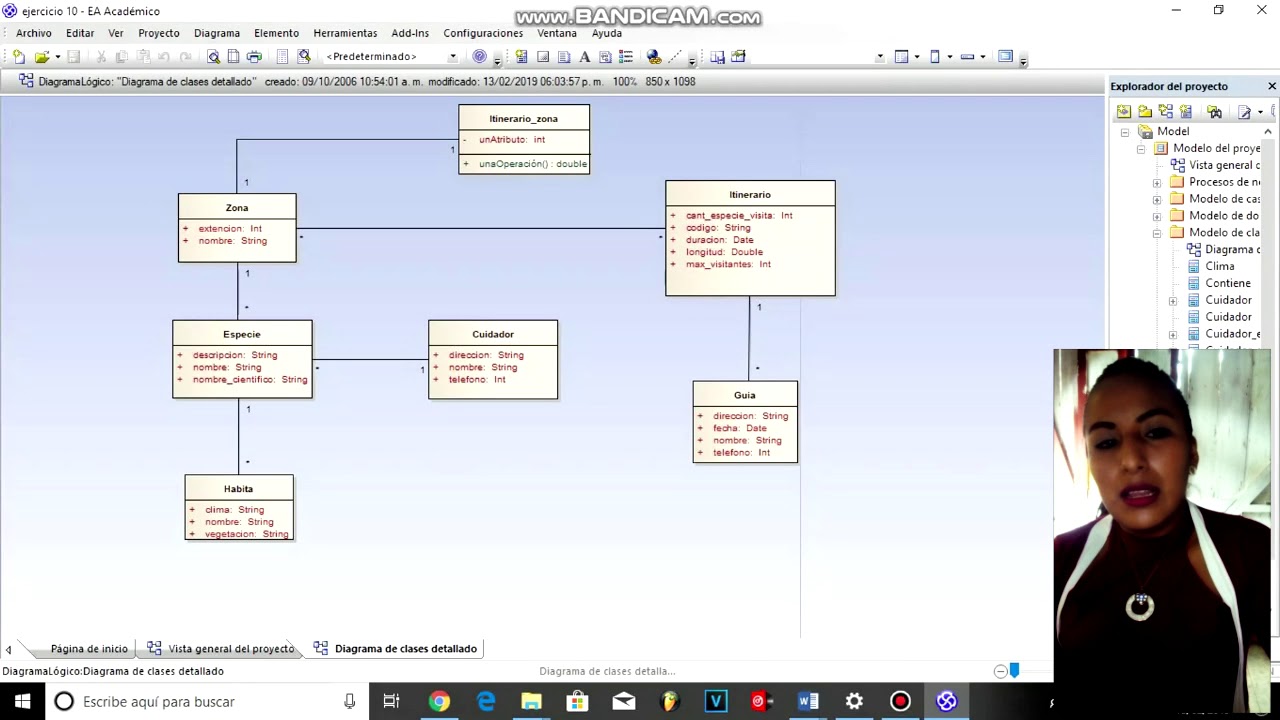Open the Herramientas menu
This screenshot has width=1280, height=720.
coord(345,33)
